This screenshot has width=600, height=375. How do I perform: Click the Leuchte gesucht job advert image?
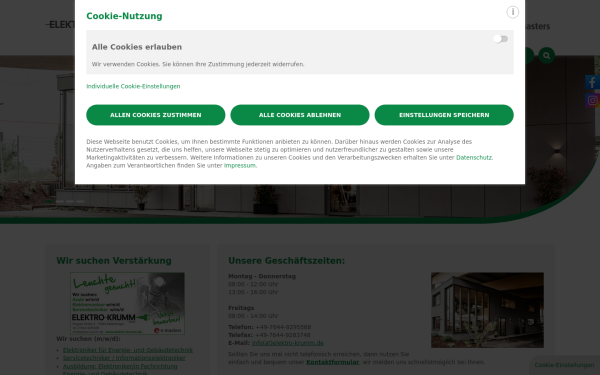tap(127, 303)
